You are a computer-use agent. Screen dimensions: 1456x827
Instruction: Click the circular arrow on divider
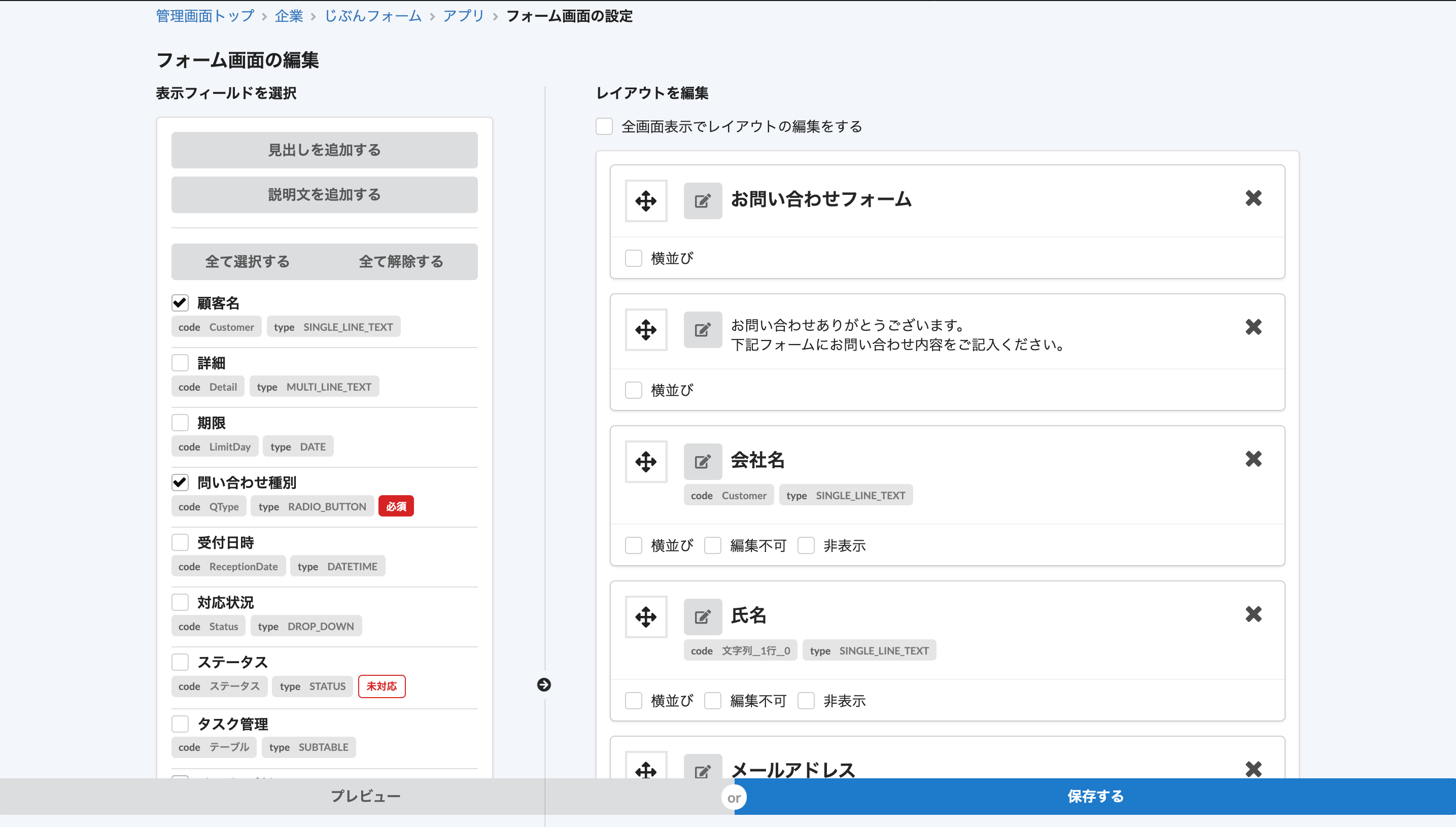(x=544, y=685)
